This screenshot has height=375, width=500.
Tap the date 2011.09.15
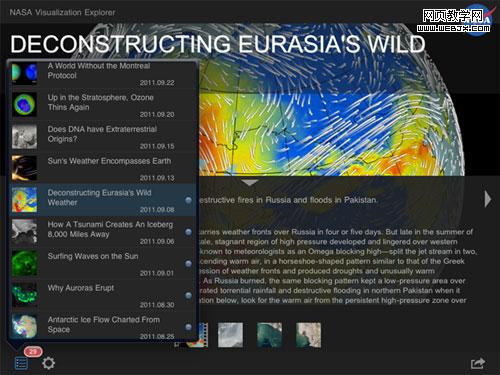157,146
